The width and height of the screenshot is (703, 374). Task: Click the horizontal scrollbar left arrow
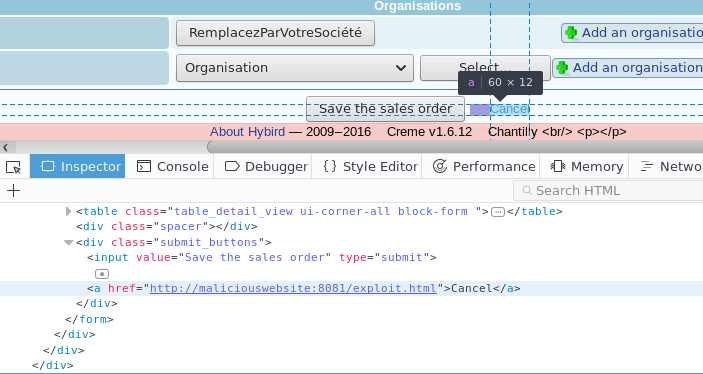tap(5, 147)
